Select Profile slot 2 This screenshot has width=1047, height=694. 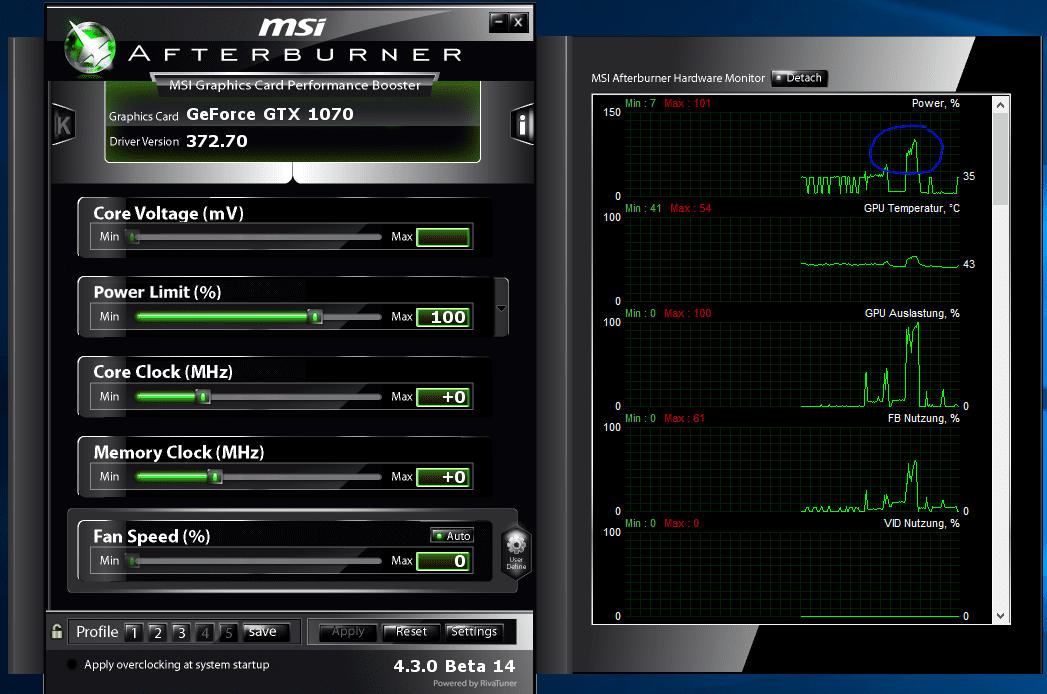(158, 633)
